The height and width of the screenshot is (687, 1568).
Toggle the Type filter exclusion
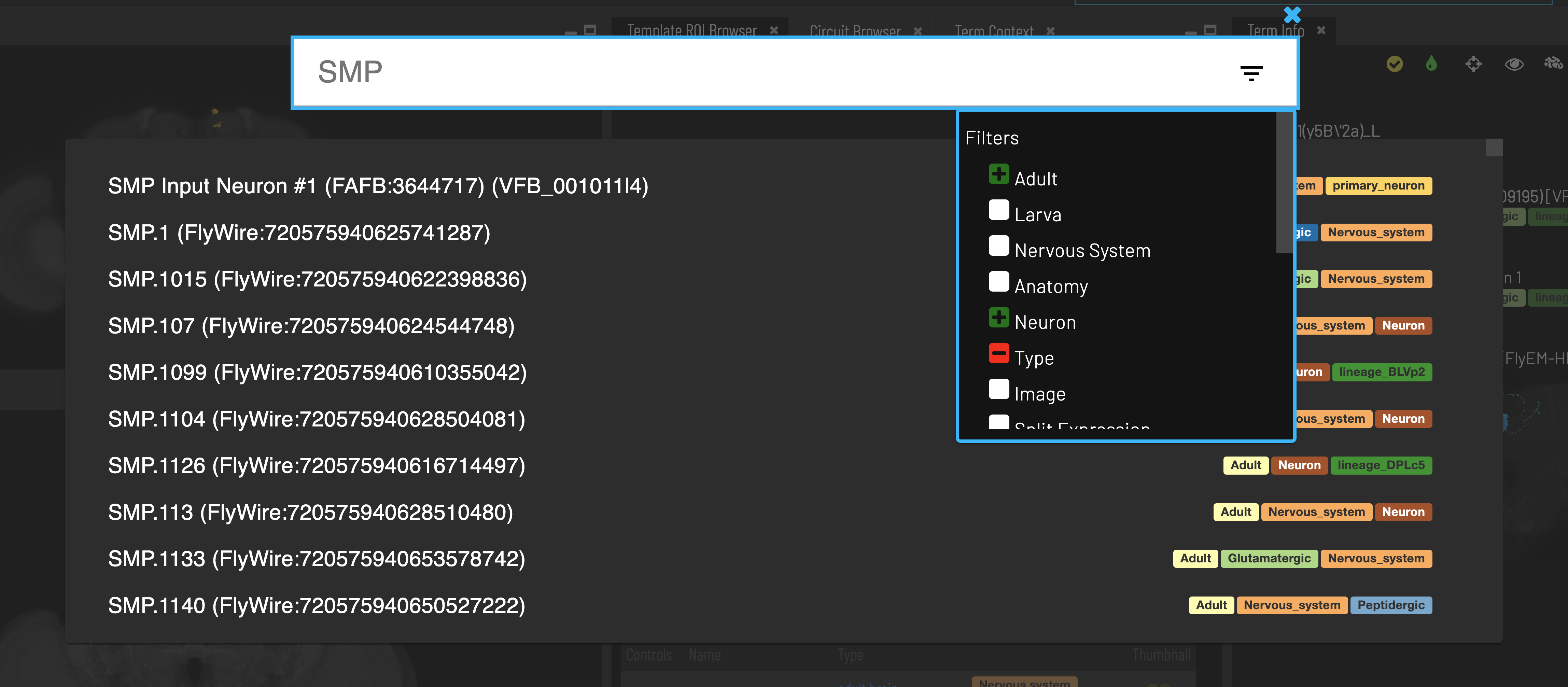[998, 353]
